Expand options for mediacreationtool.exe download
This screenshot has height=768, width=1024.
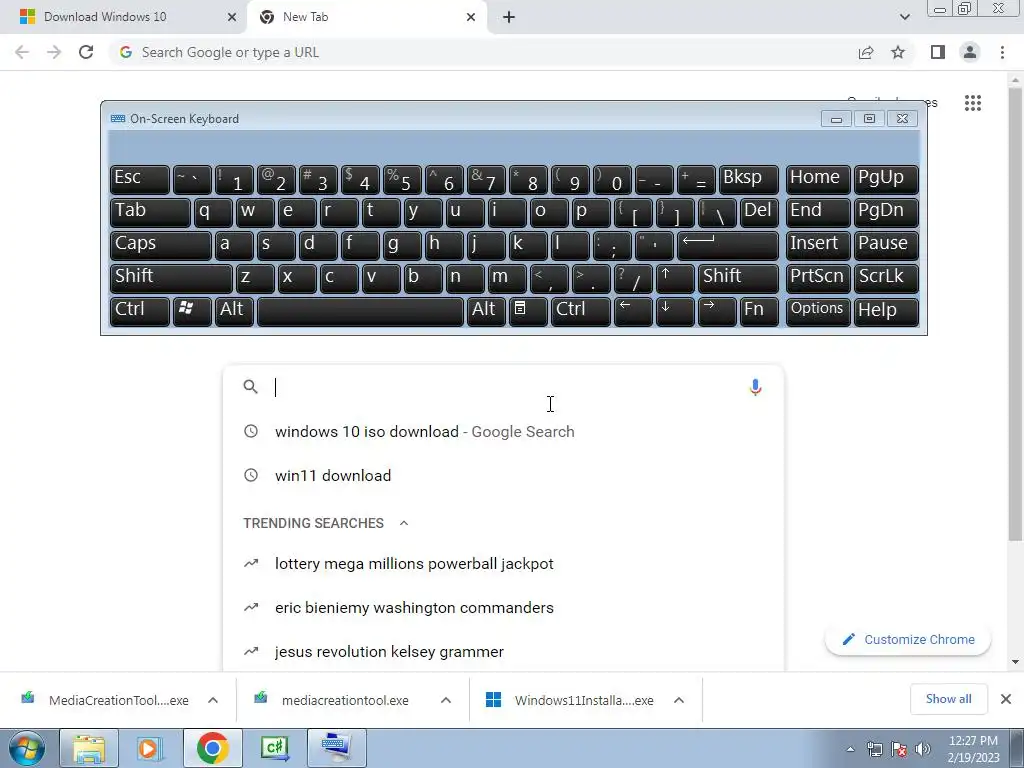click(x=446, y=700)
